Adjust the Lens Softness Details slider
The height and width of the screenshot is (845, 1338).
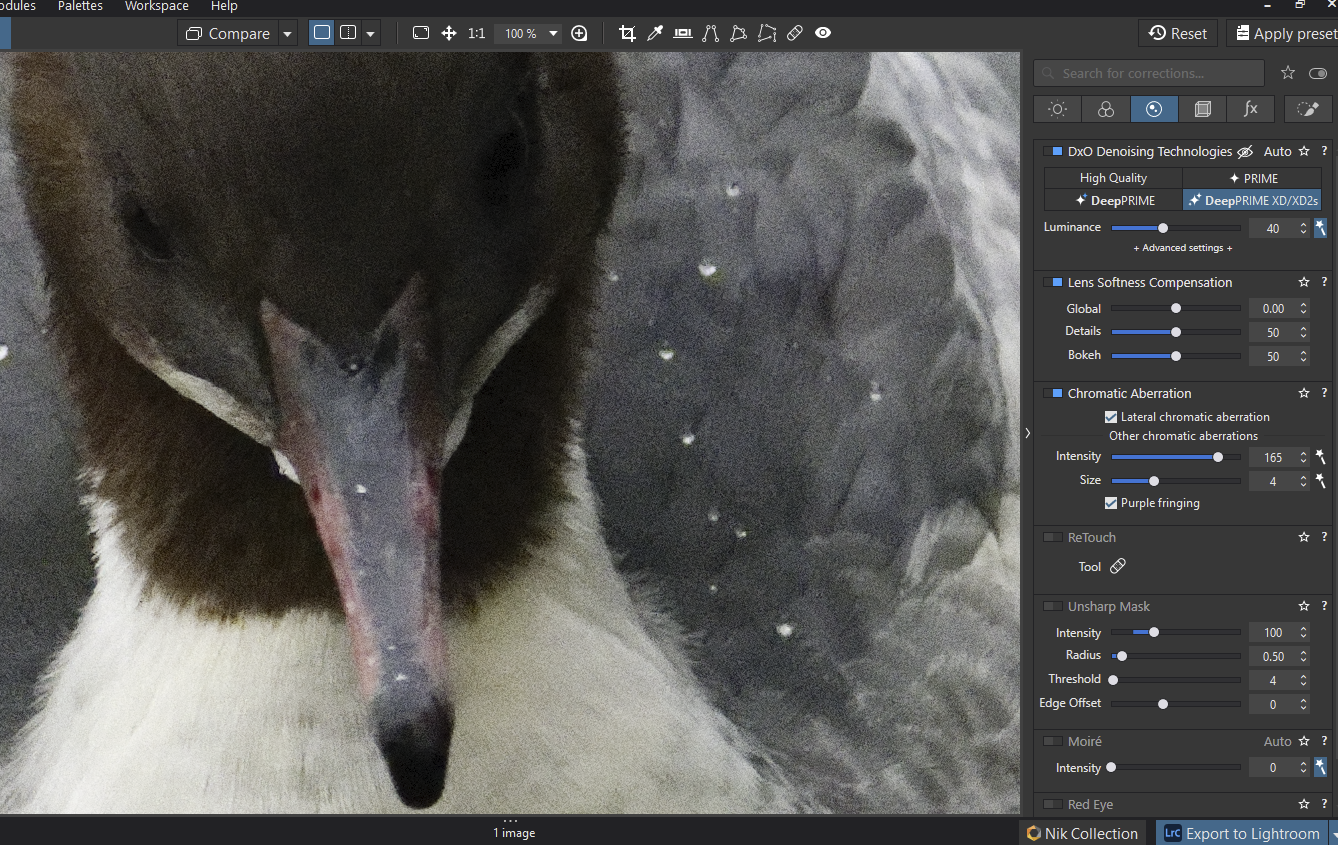tap(1176, 332)
